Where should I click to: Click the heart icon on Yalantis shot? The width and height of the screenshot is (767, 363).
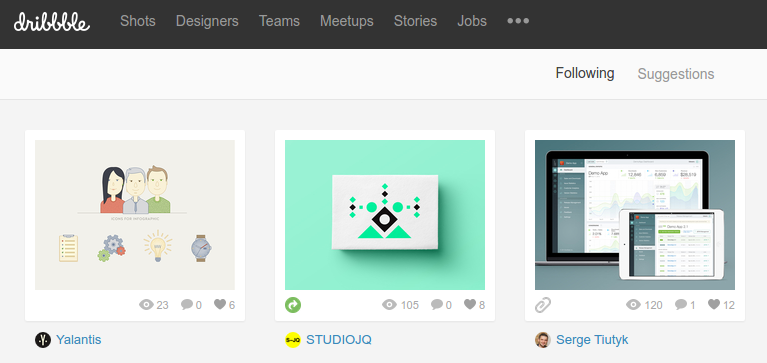coord(220,304)
